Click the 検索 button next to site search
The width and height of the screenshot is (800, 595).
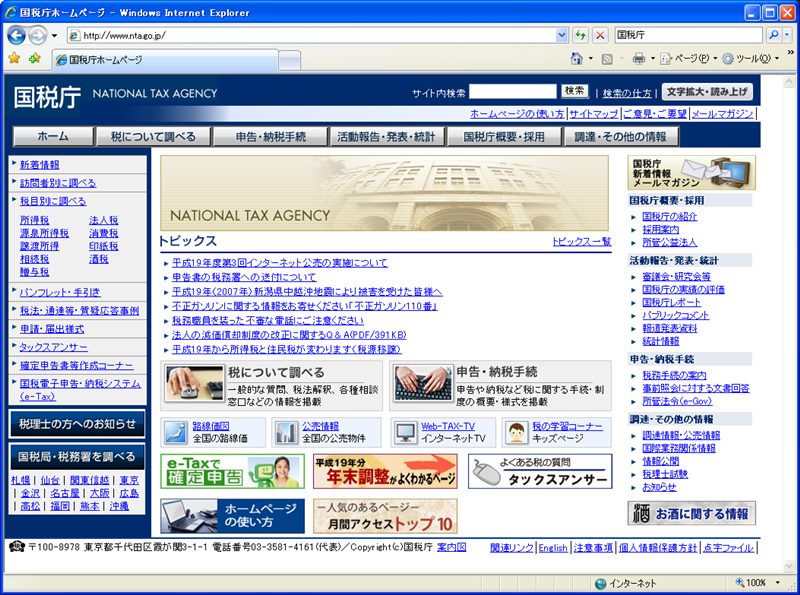tap(574, 91)
